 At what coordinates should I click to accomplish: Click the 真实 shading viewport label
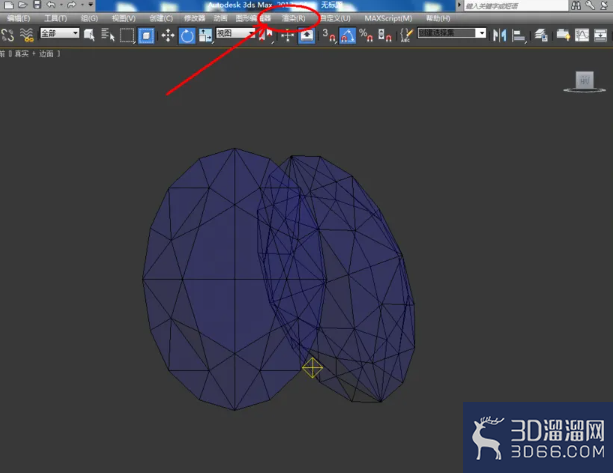[x=22, y=54]
